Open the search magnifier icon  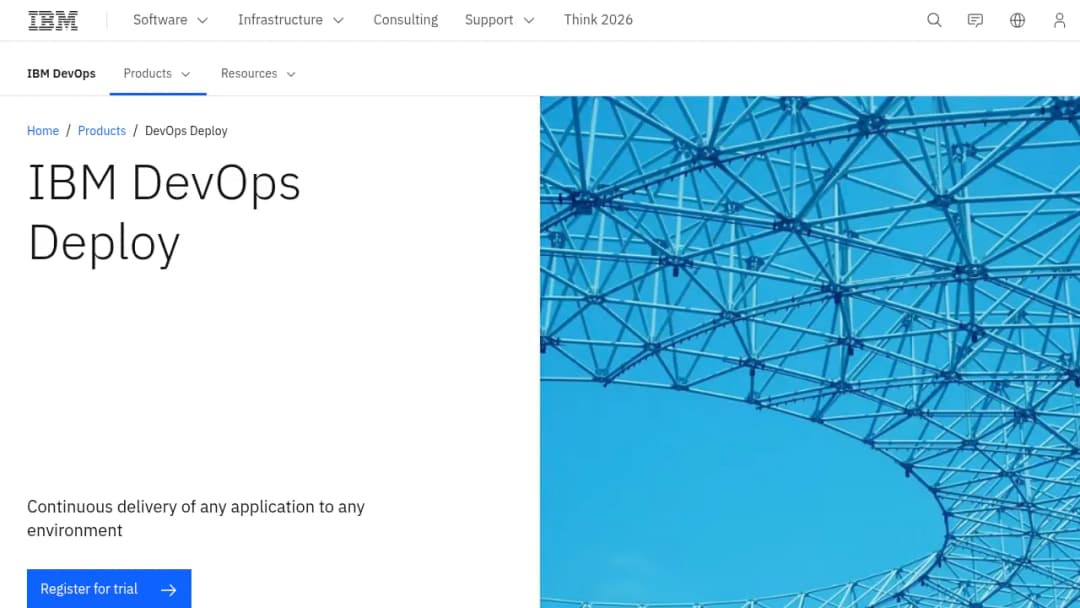(x=934, y=20)
